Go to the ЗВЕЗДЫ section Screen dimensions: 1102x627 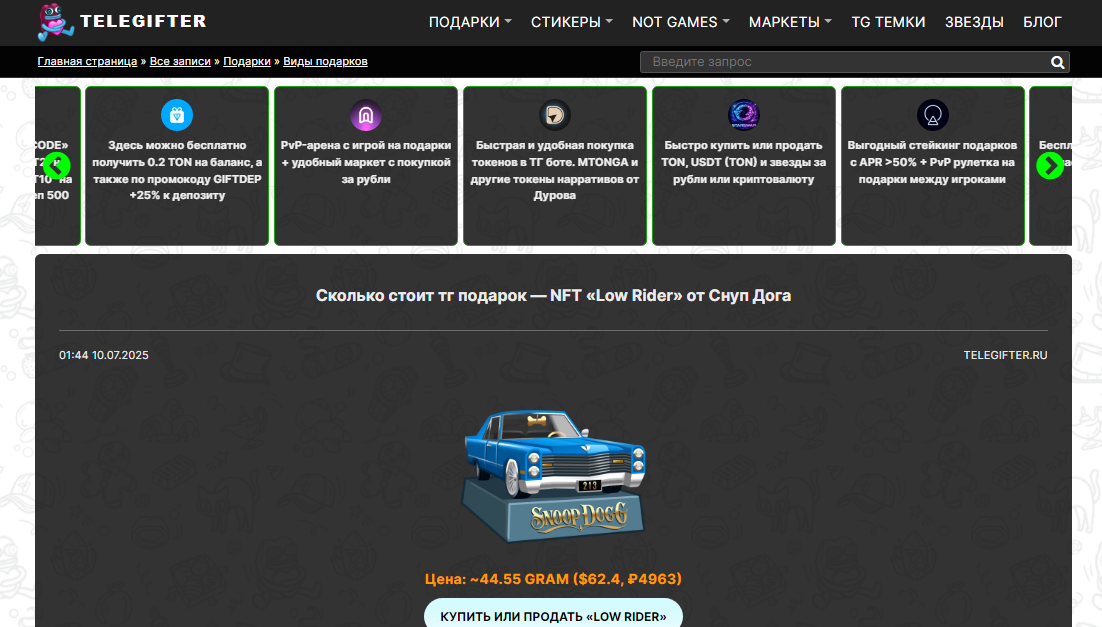[x=974, y=22]
